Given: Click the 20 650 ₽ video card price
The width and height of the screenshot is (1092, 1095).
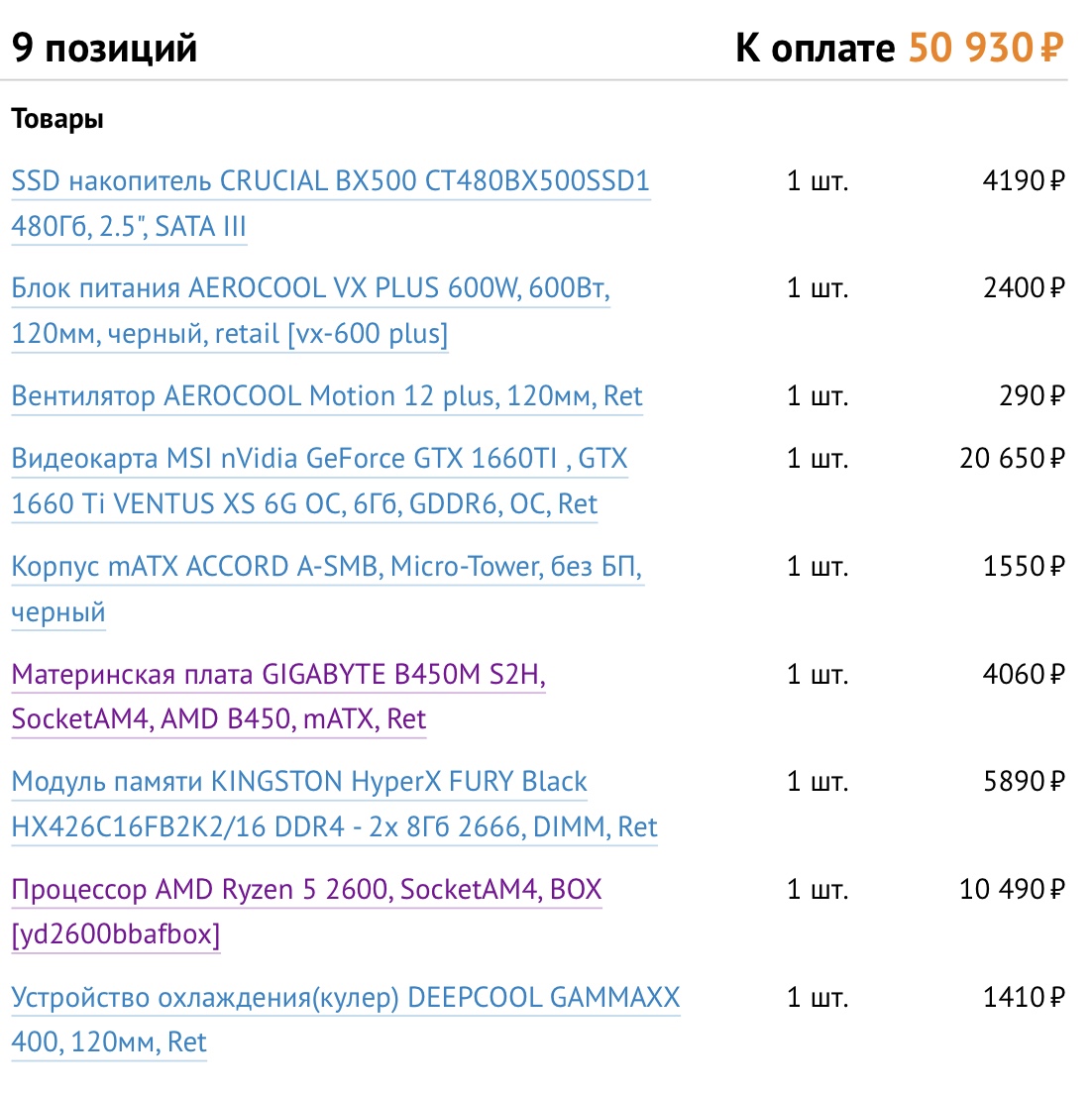Looking at the screenshot, I should [1012, 459].
